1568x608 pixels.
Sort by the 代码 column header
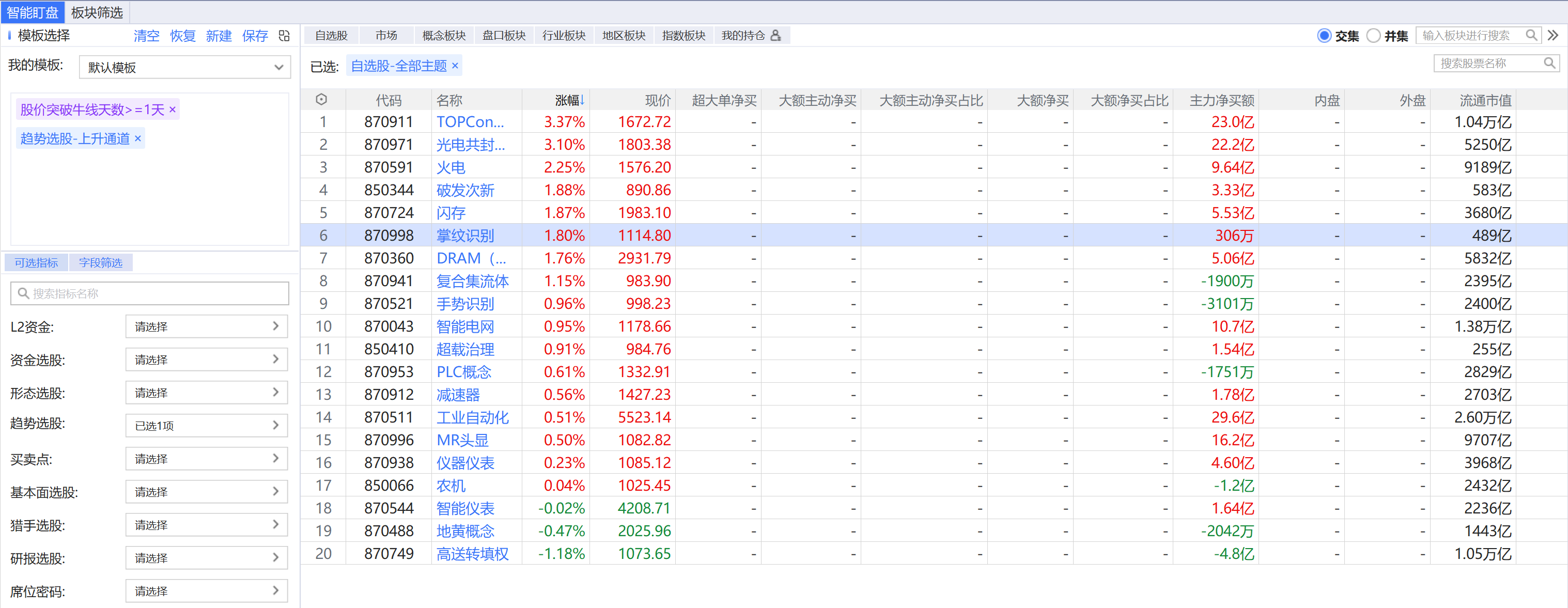tap(389, 100)
